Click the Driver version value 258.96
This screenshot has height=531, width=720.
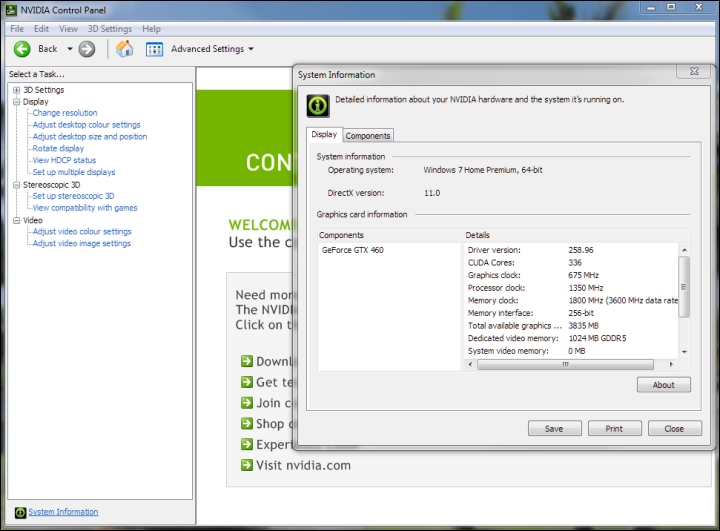[581, 250]
